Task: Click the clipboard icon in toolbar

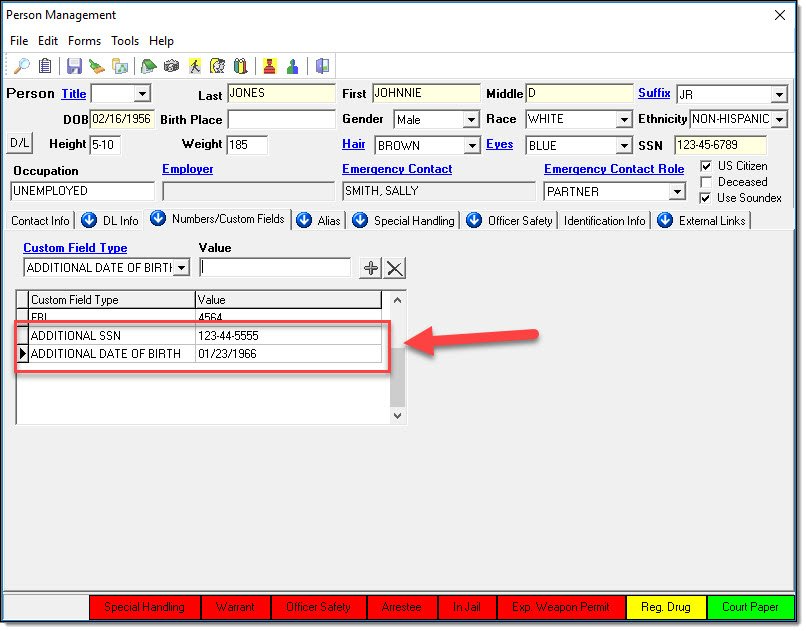Action: (45, 67)
